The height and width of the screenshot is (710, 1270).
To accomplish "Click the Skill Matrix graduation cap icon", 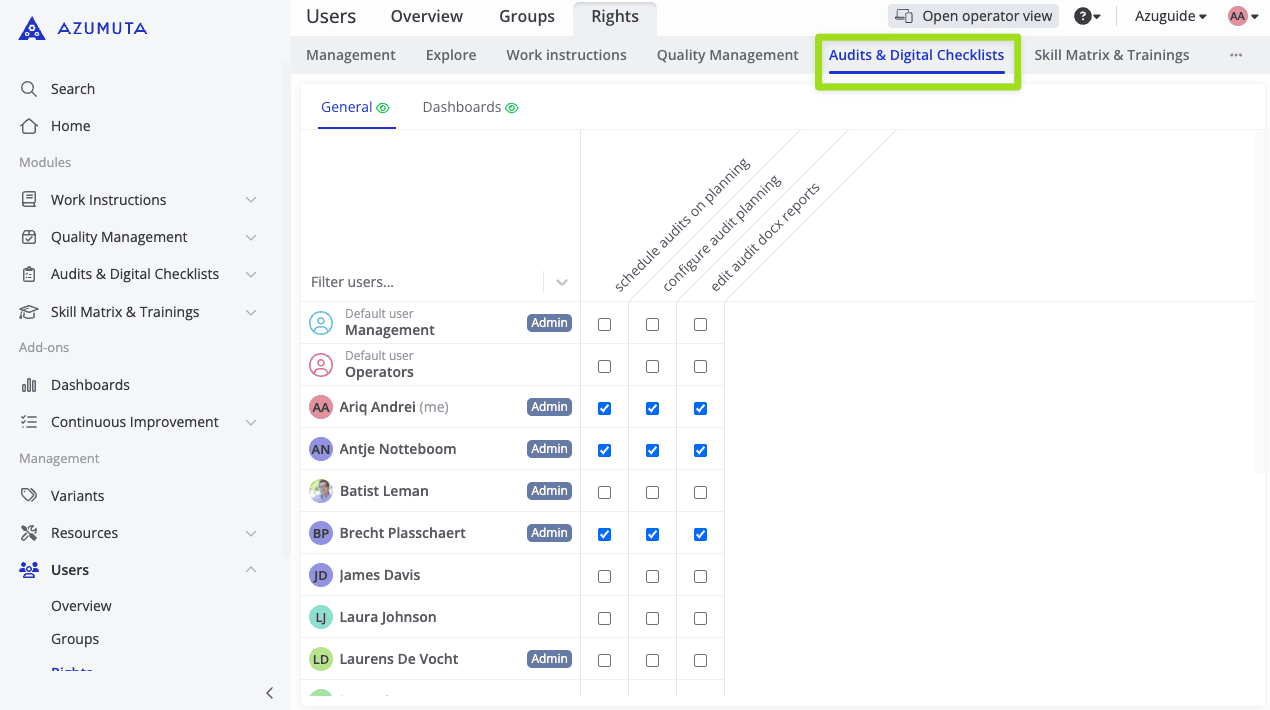I will (x=29, y=312).
